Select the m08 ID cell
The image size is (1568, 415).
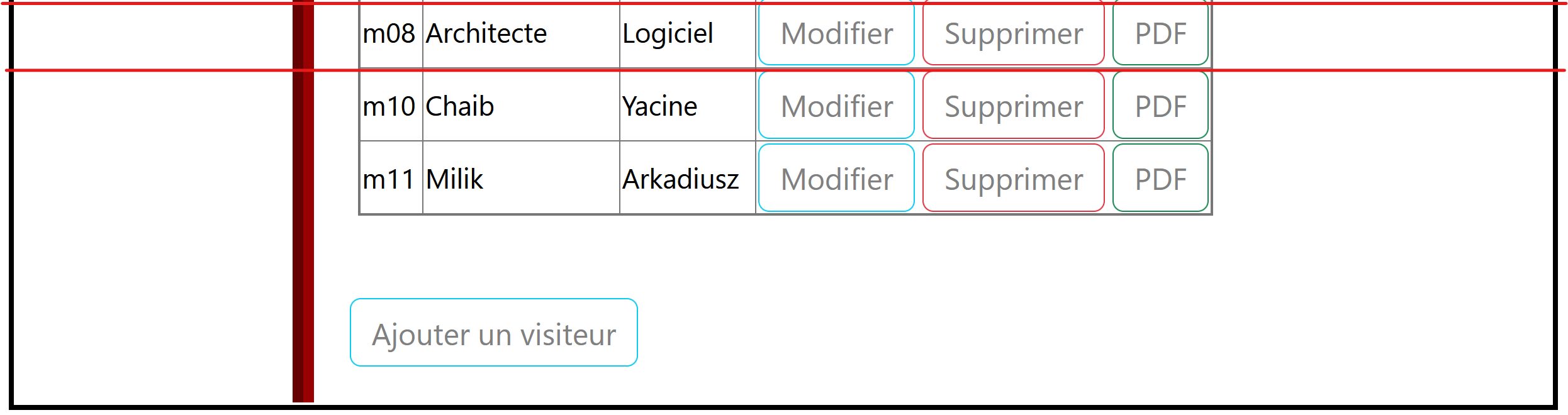click(x=389, y=34)
